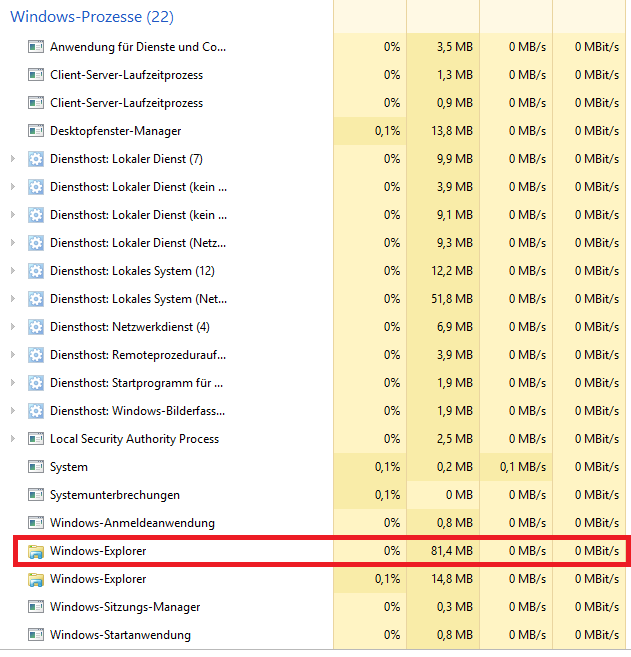Click gear icon of Diensthost: Remoteprozedurauf...
The image size is (631, 657).
tap(36, 355)
